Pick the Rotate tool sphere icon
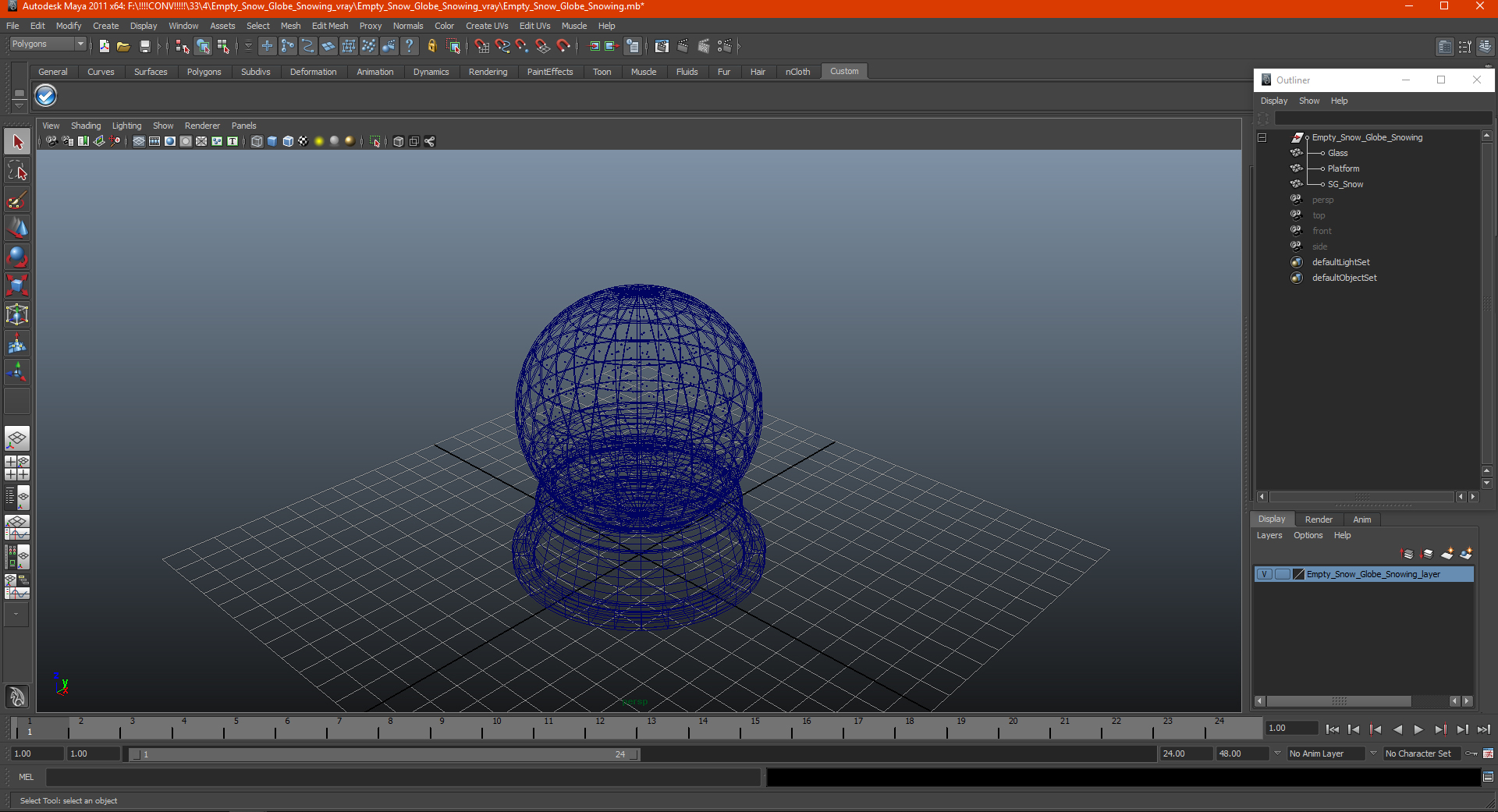Screen dimensions: 1498x812 click(x=17, y=257)
